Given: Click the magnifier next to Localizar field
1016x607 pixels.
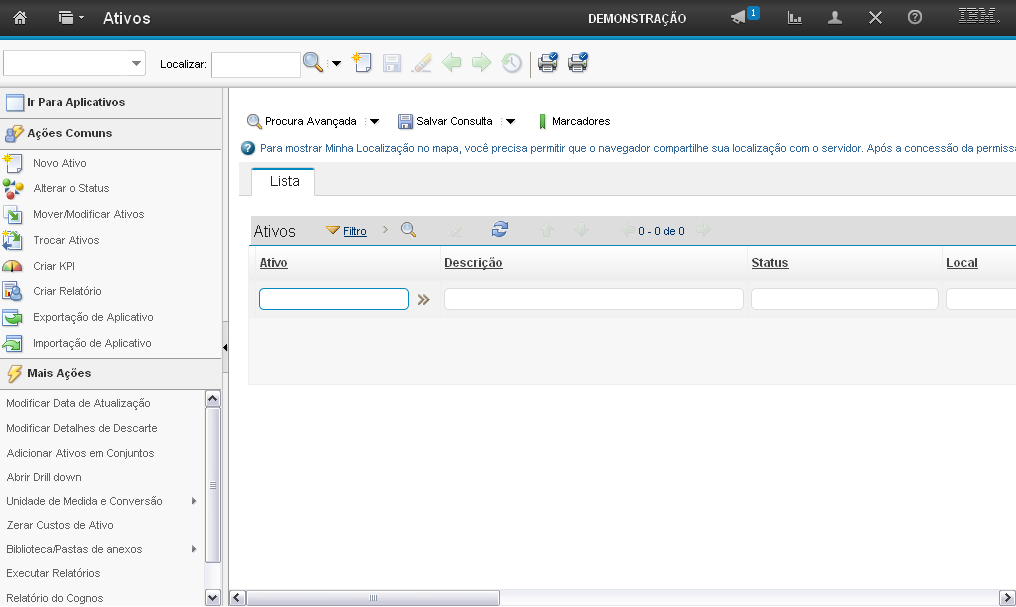Looking at the screenshot, I should (x=313, y=63).
